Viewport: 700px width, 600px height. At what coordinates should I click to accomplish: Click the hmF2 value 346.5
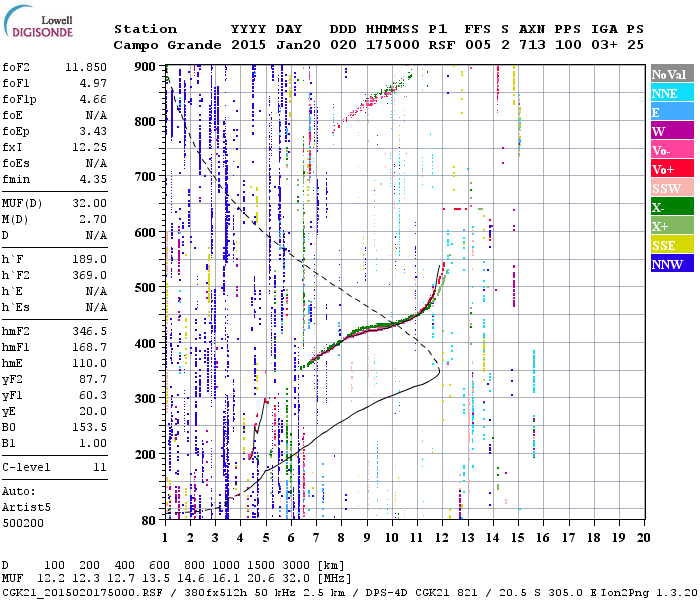[x=89, y=331]
